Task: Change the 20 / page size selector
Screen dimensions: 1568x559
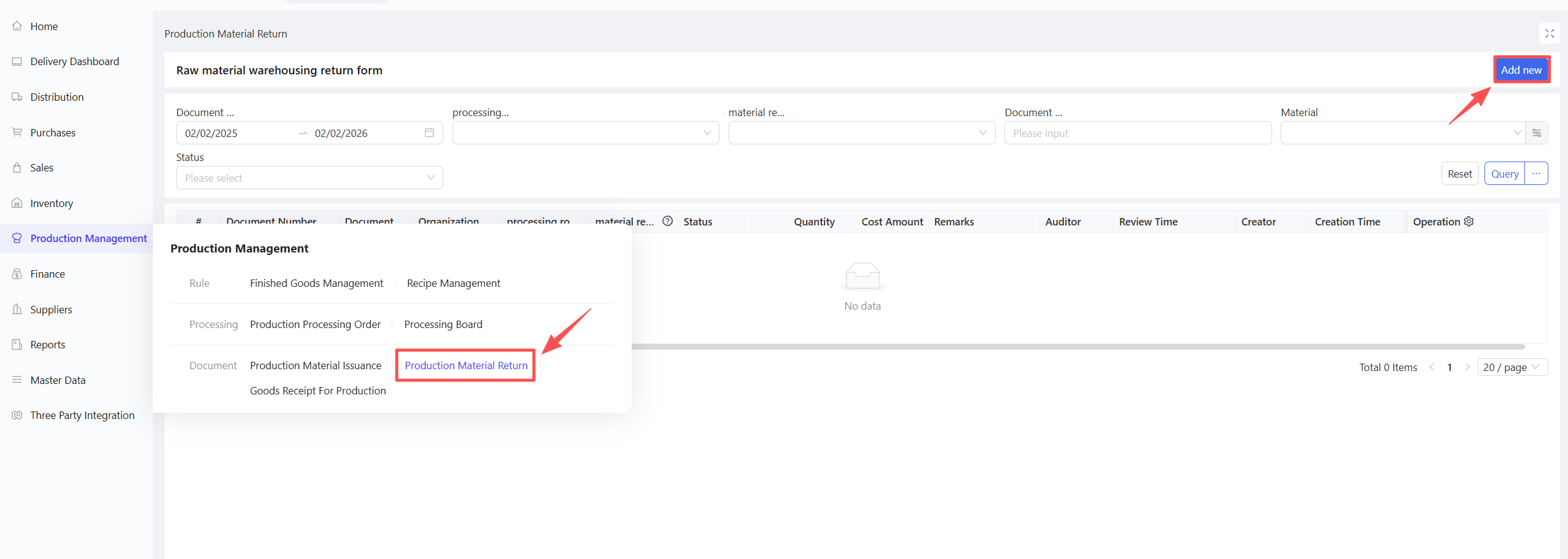Action: [1512, 367]
